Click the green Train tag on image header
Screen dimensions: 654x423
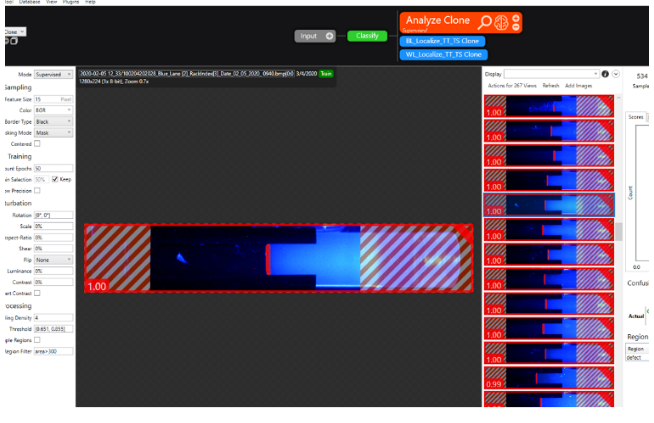[326, 74]
